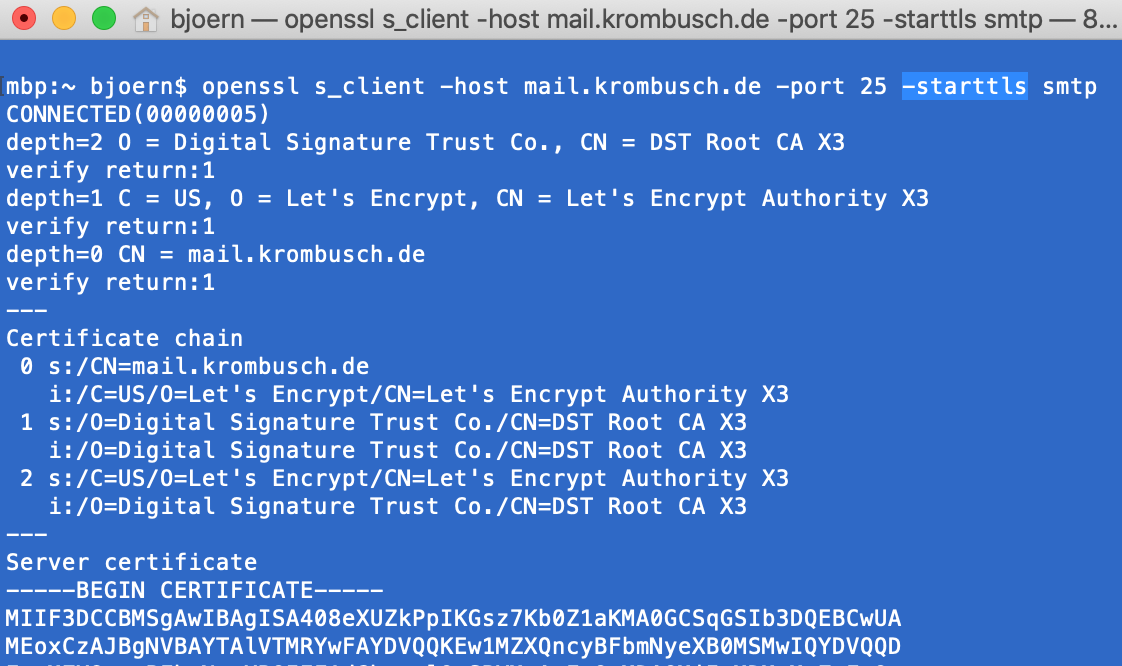Image resolution: width=1122 pixels, height=666 pixels.
Task: Click the CONNECTED(00000005) line
Action: (138, 114)
